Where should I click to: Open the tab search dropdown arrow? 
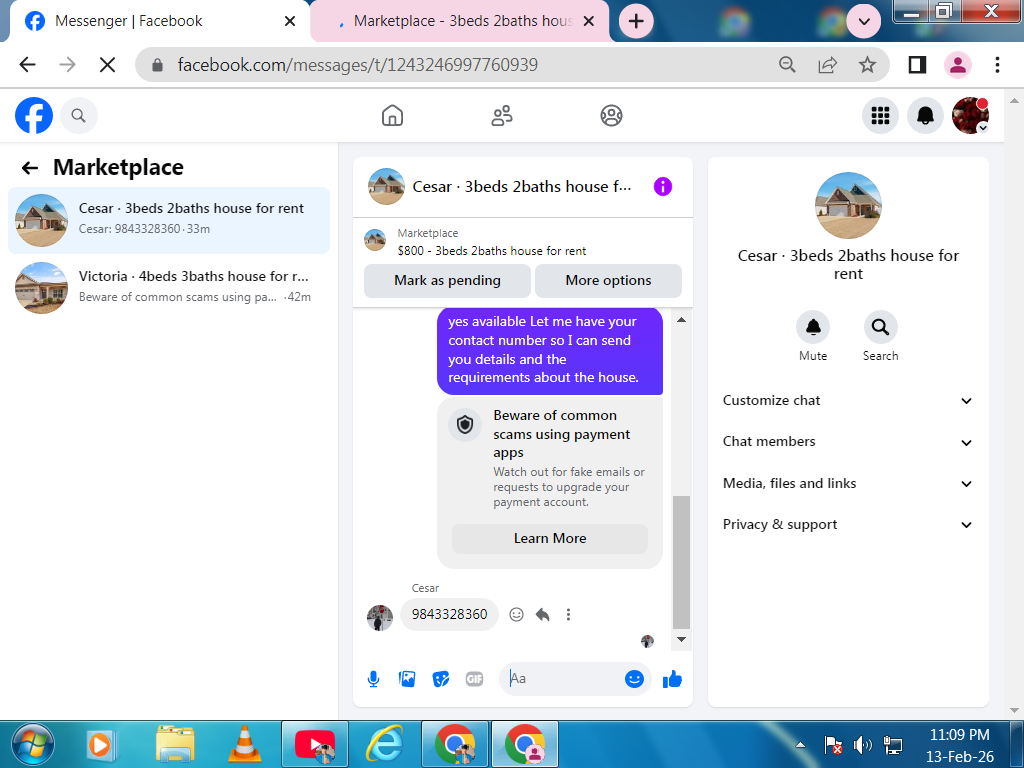[x=863, y=22]
